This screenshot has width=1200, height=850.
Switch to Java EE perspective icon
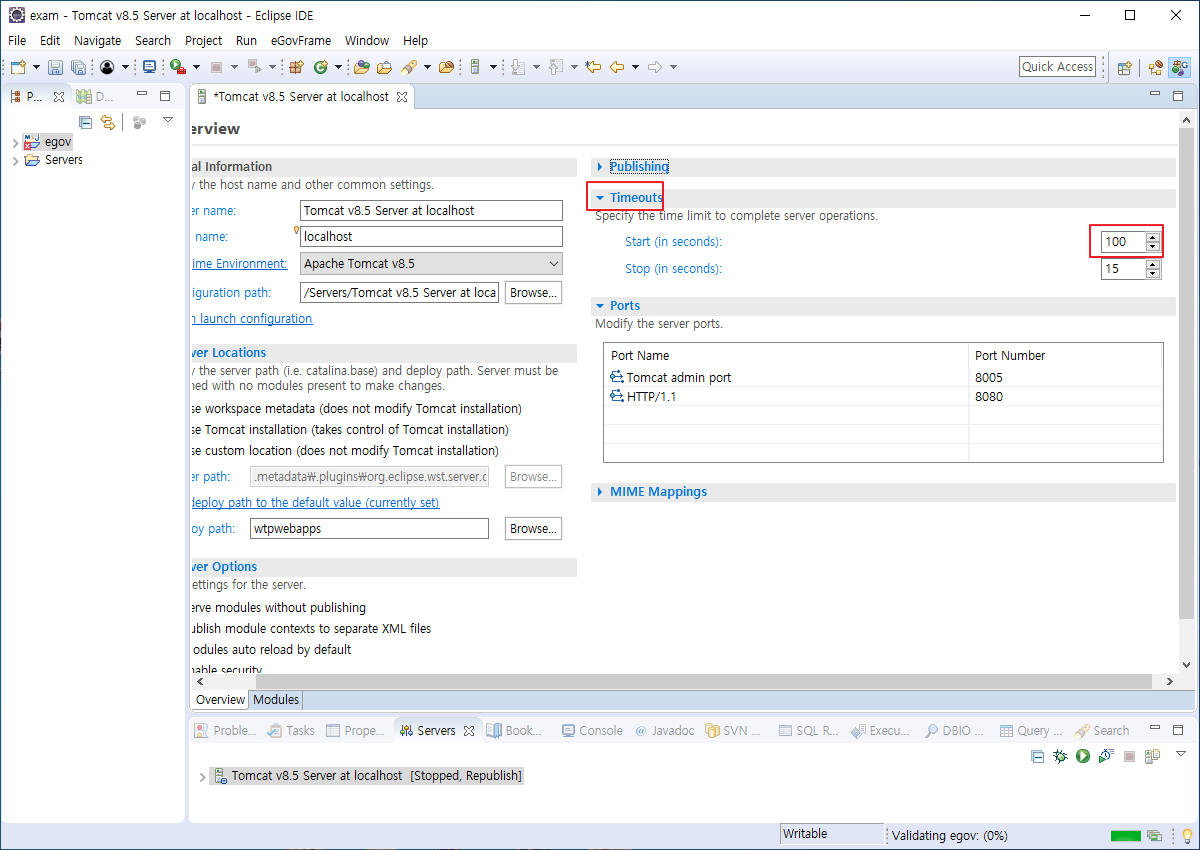pyautogui.click(x=1155, y=67)
